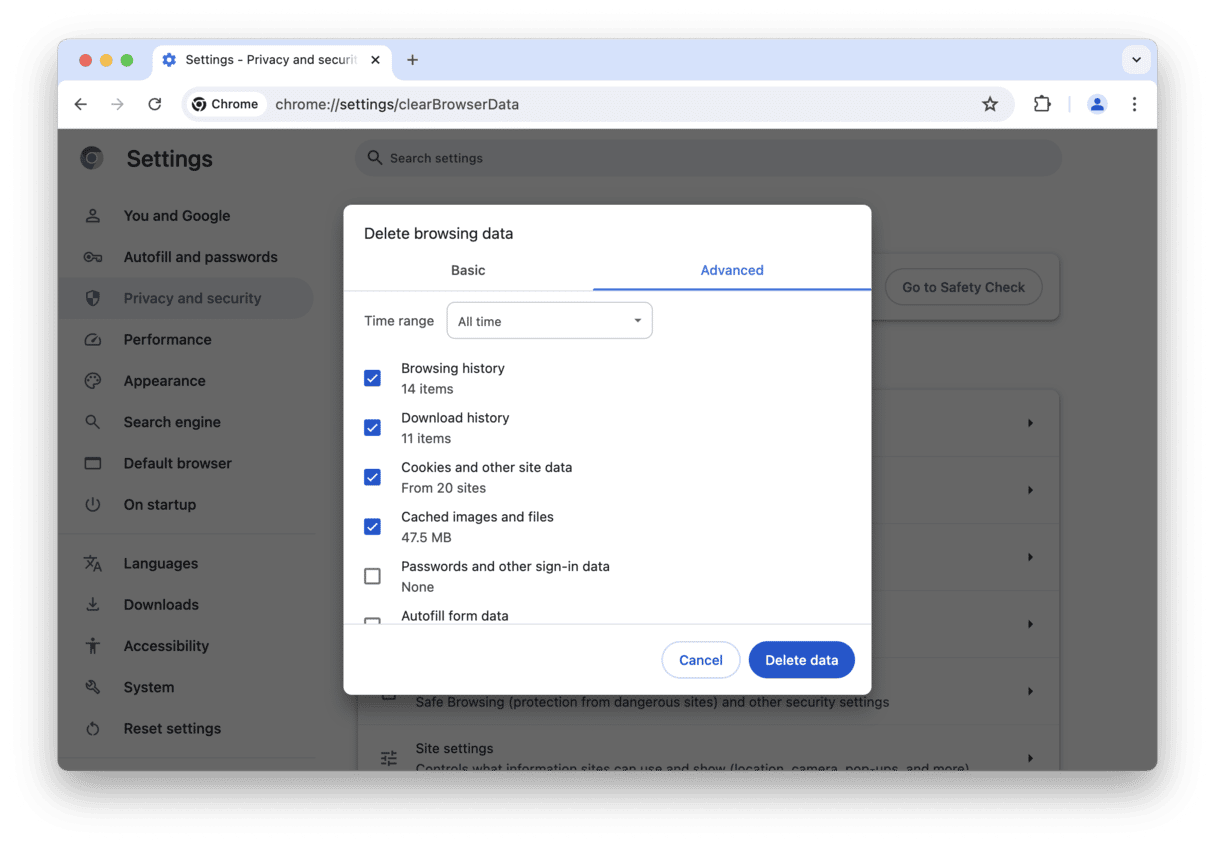The image size is (1215, 847).
Task: Cancel the delete browsing data dialog
Action: coord(700,660)
